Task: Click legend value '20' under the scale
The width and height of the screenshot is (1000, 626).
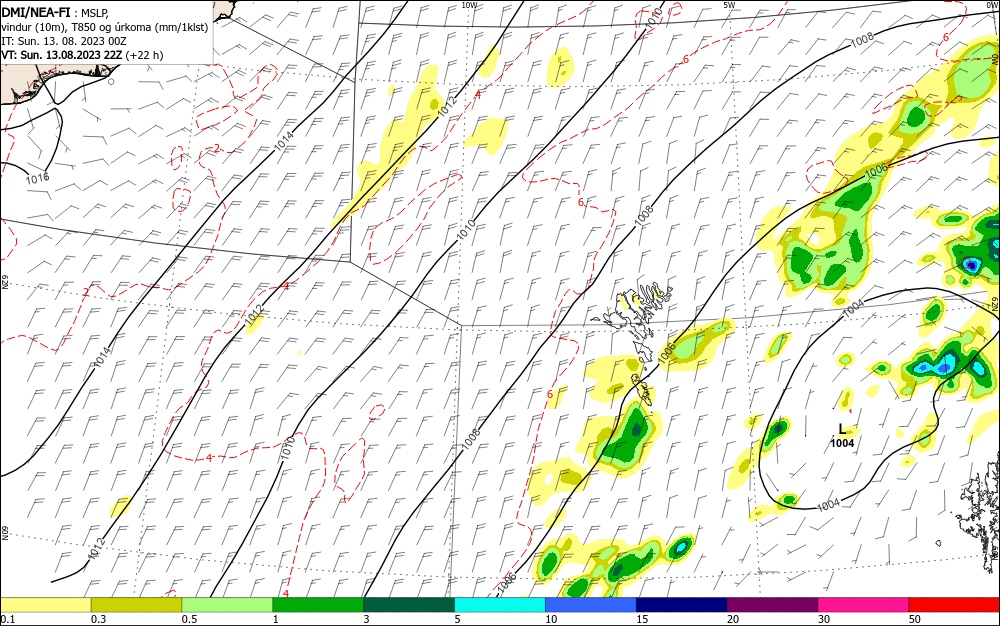Action: 733,619
